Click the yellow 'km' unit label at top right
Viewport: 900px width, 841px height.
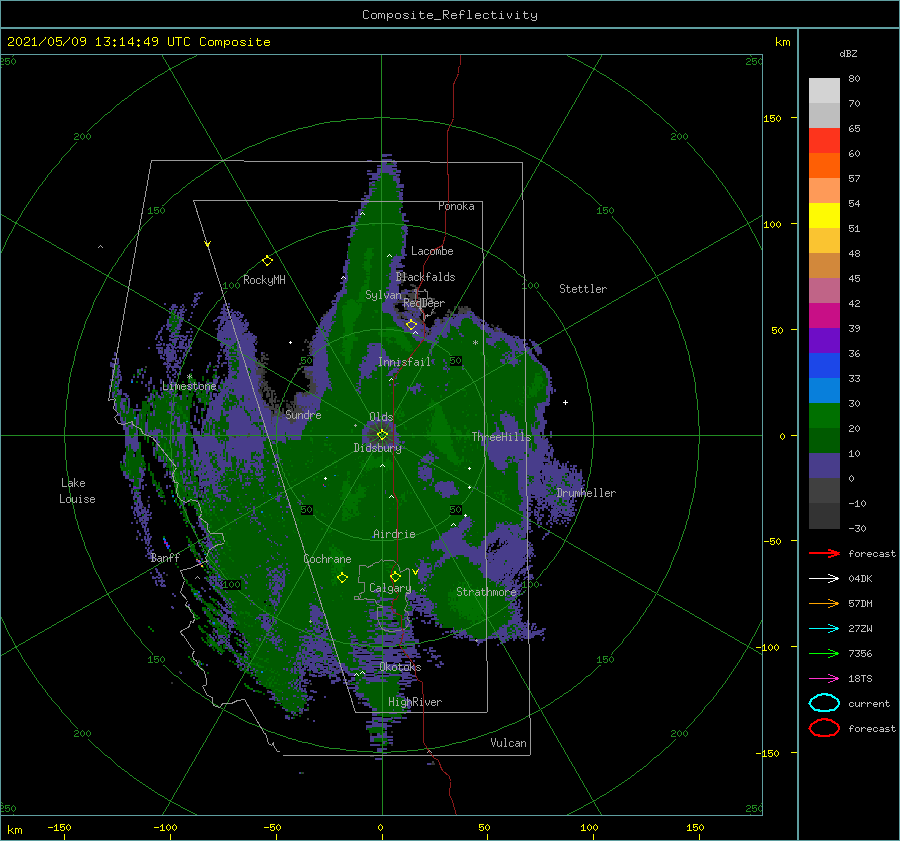coord(782,42)
